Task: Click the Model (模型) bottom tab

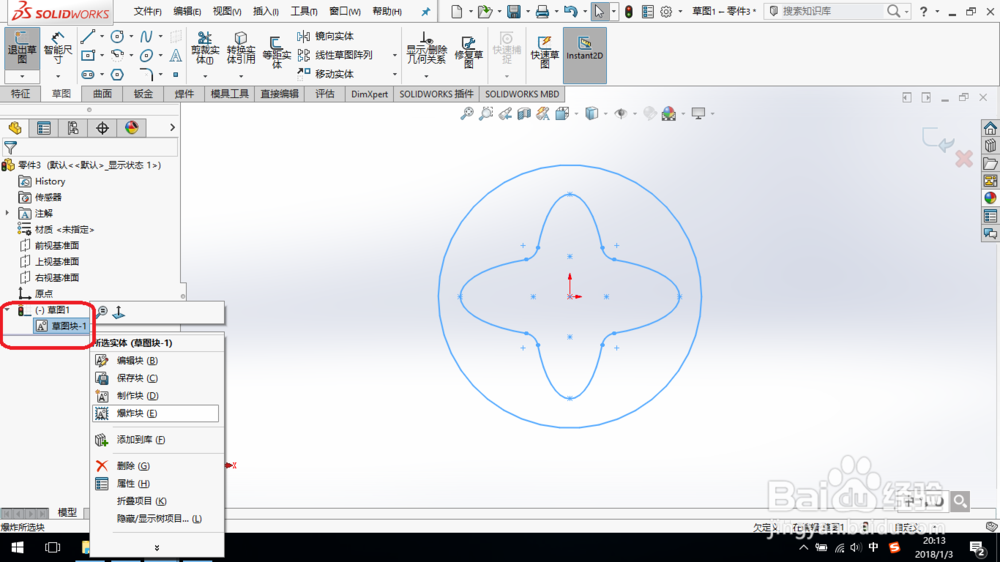Action: (67, 512)
